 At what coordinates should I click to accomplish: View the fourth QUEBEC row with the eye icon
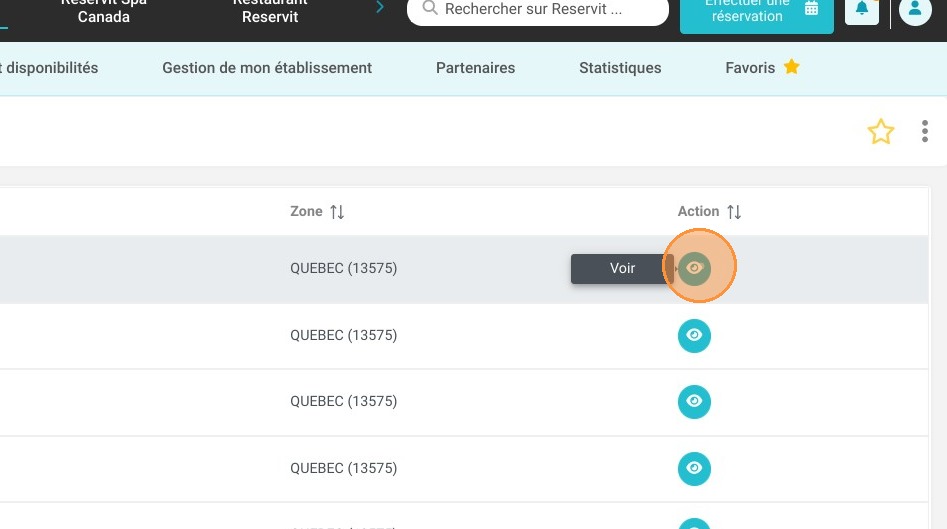(694, 469)
